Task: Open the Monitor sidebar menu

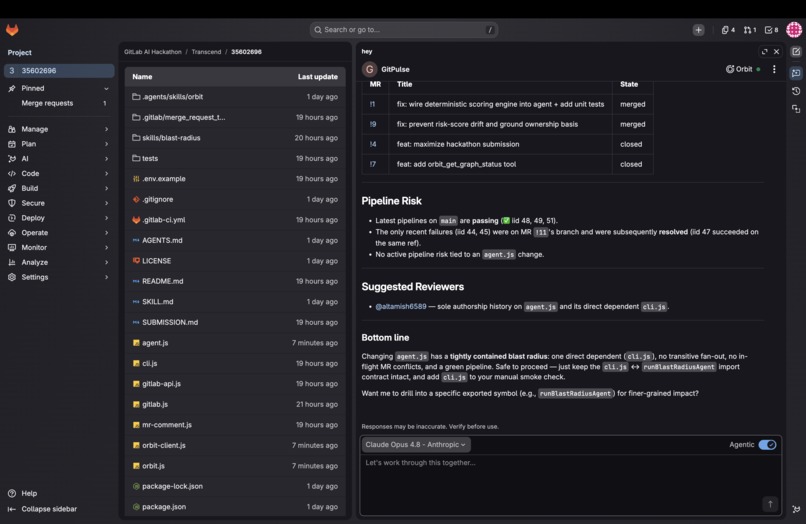Action: (x=58, y=247)
